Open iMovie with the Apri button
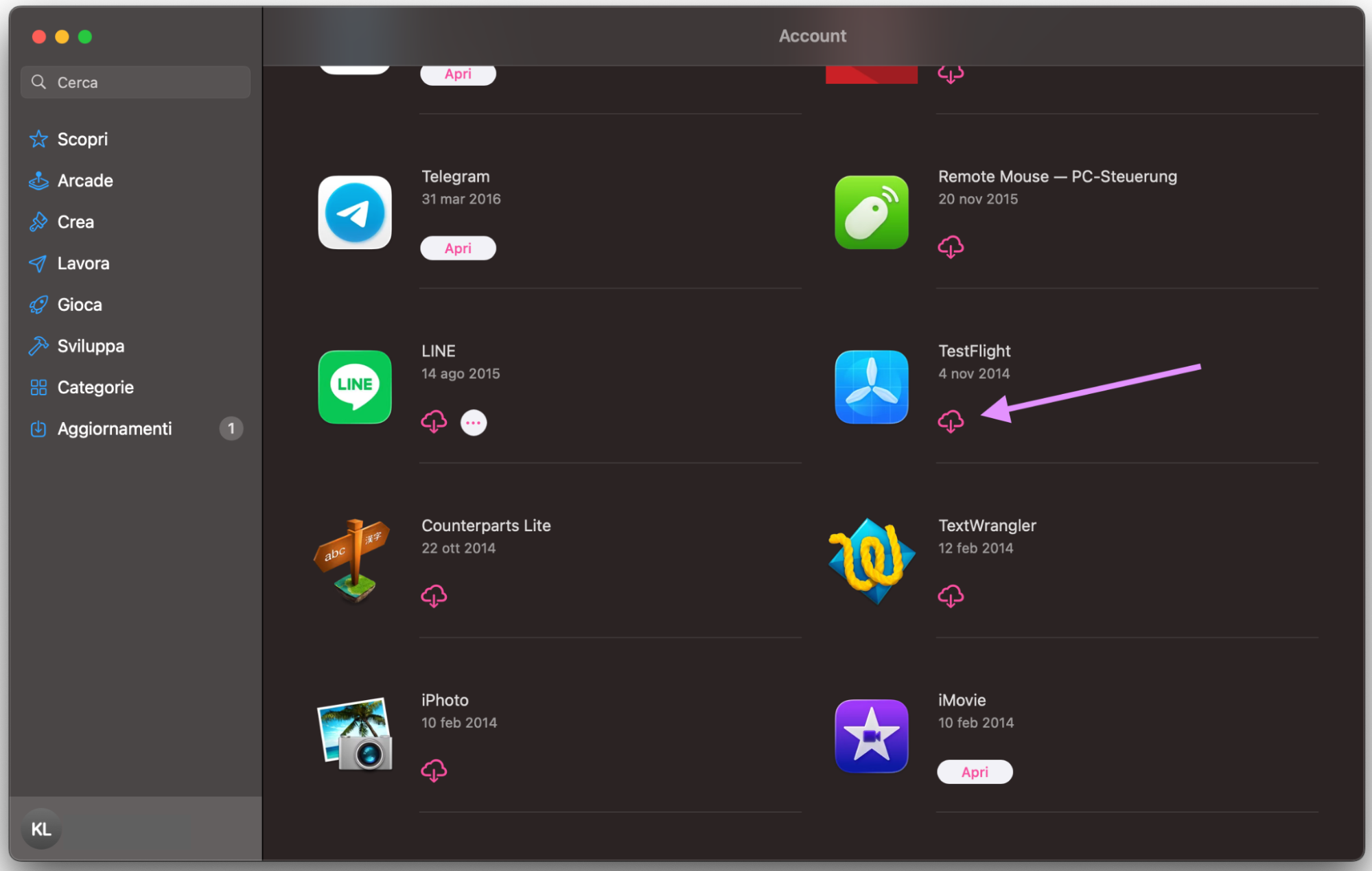This screenshot has height=871, width=1372. click(x=975, y=771)
